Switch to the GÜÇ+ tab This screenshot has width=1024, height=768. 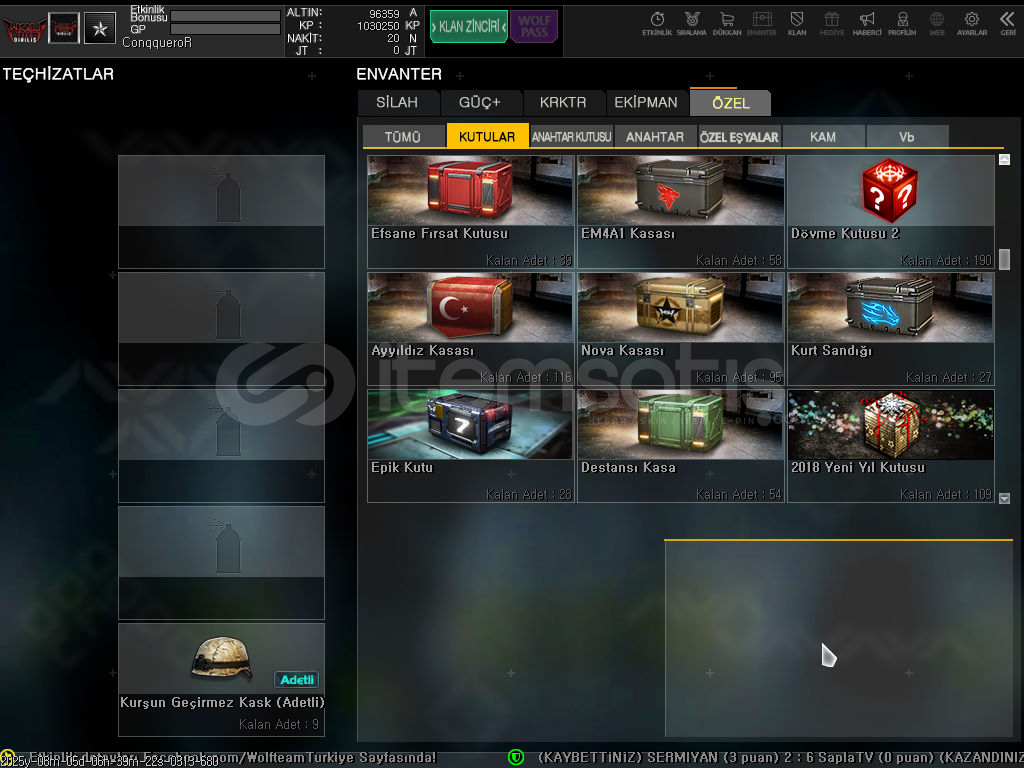click(480, 103)
